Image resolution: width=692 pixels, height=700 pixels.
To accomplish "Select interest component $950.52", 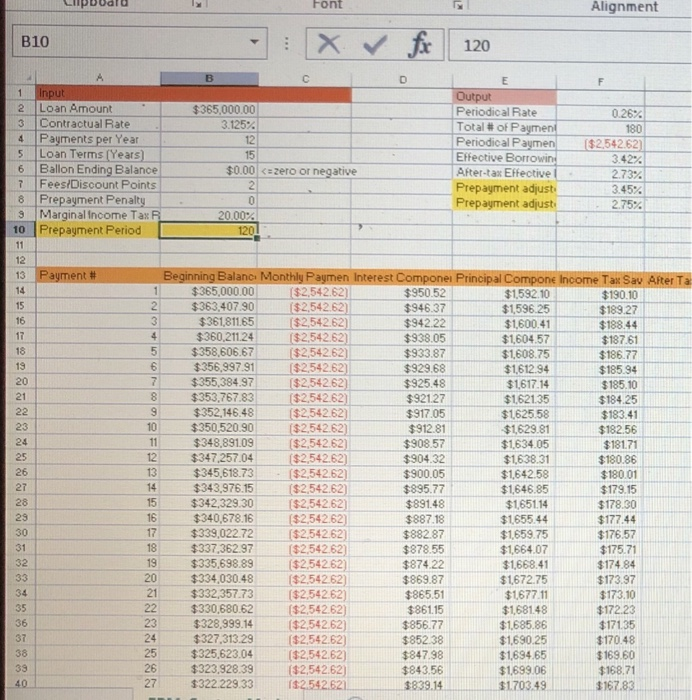I will coord(402,293).
